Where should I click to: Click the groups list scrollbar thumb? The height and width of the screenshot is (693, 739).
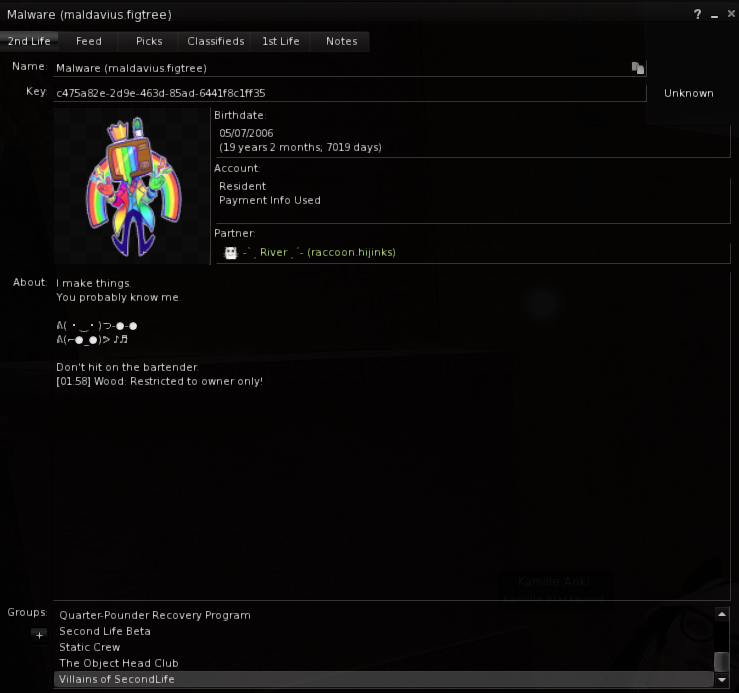722,661
